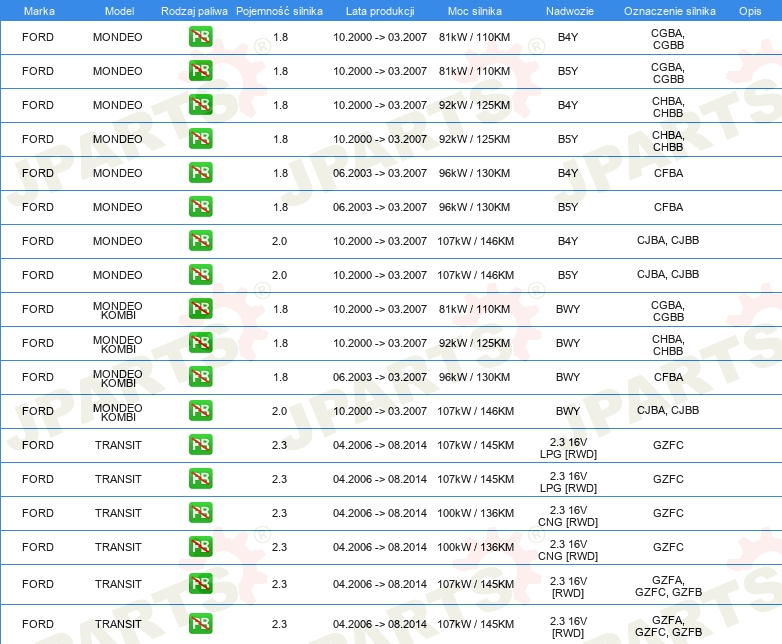Click petrol fuel icon in Mondeo 92kW B5Y row

(200, 139)
